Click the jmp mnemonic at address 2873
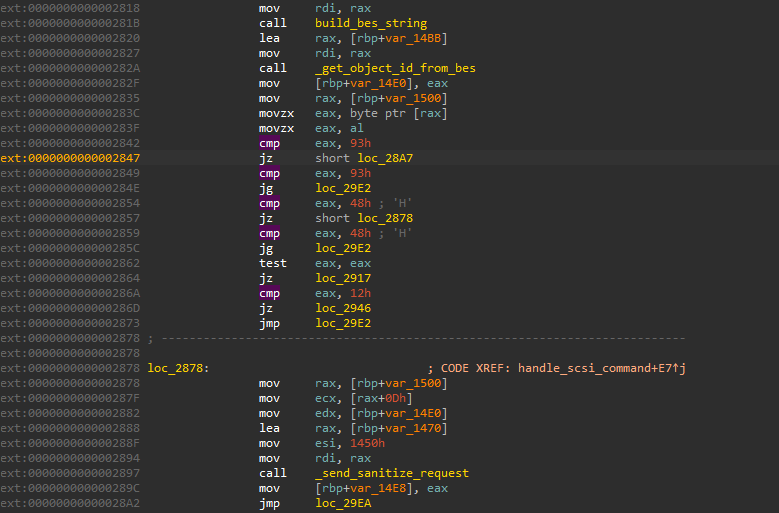This screenshot has width=779, height=513. click(269, 323)
